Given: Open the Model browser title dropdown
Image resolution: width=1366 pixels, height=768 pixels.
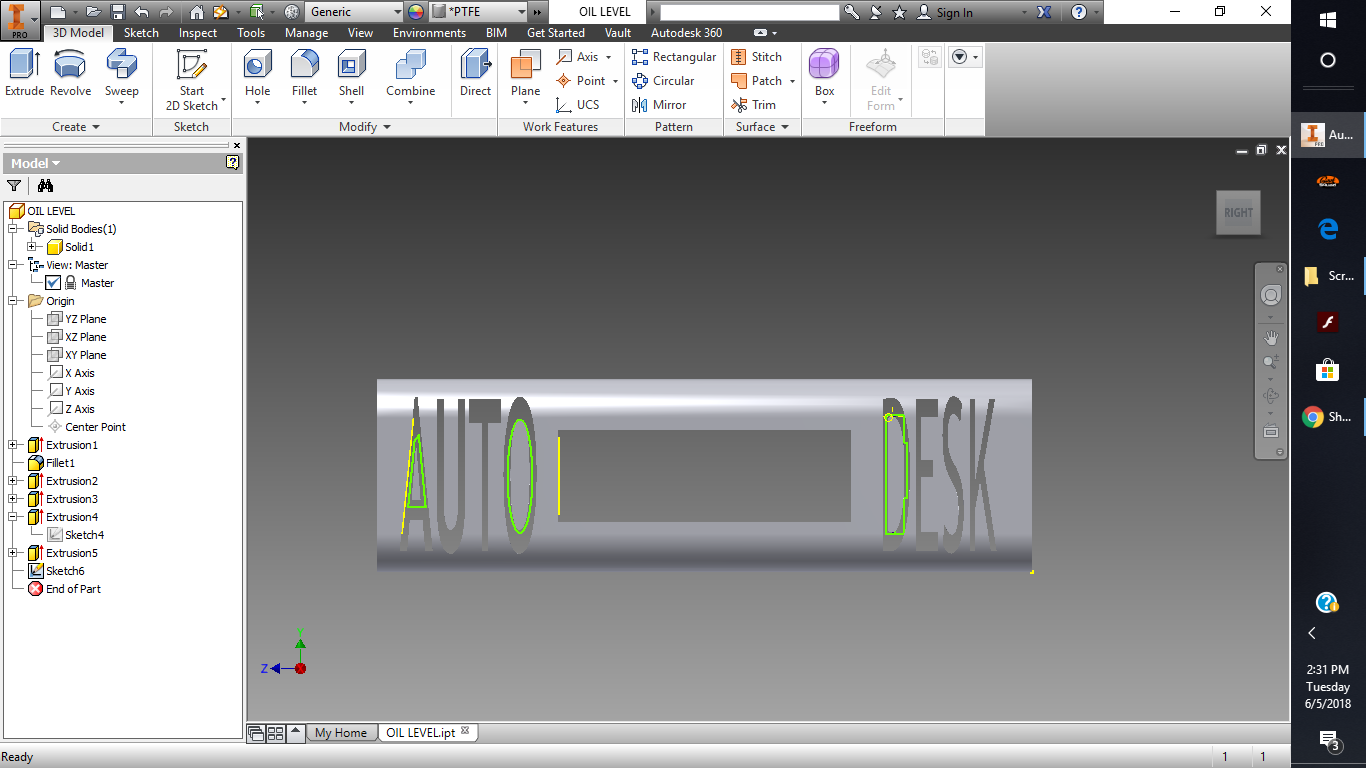Looking at the screenshot, I should 36,163.
